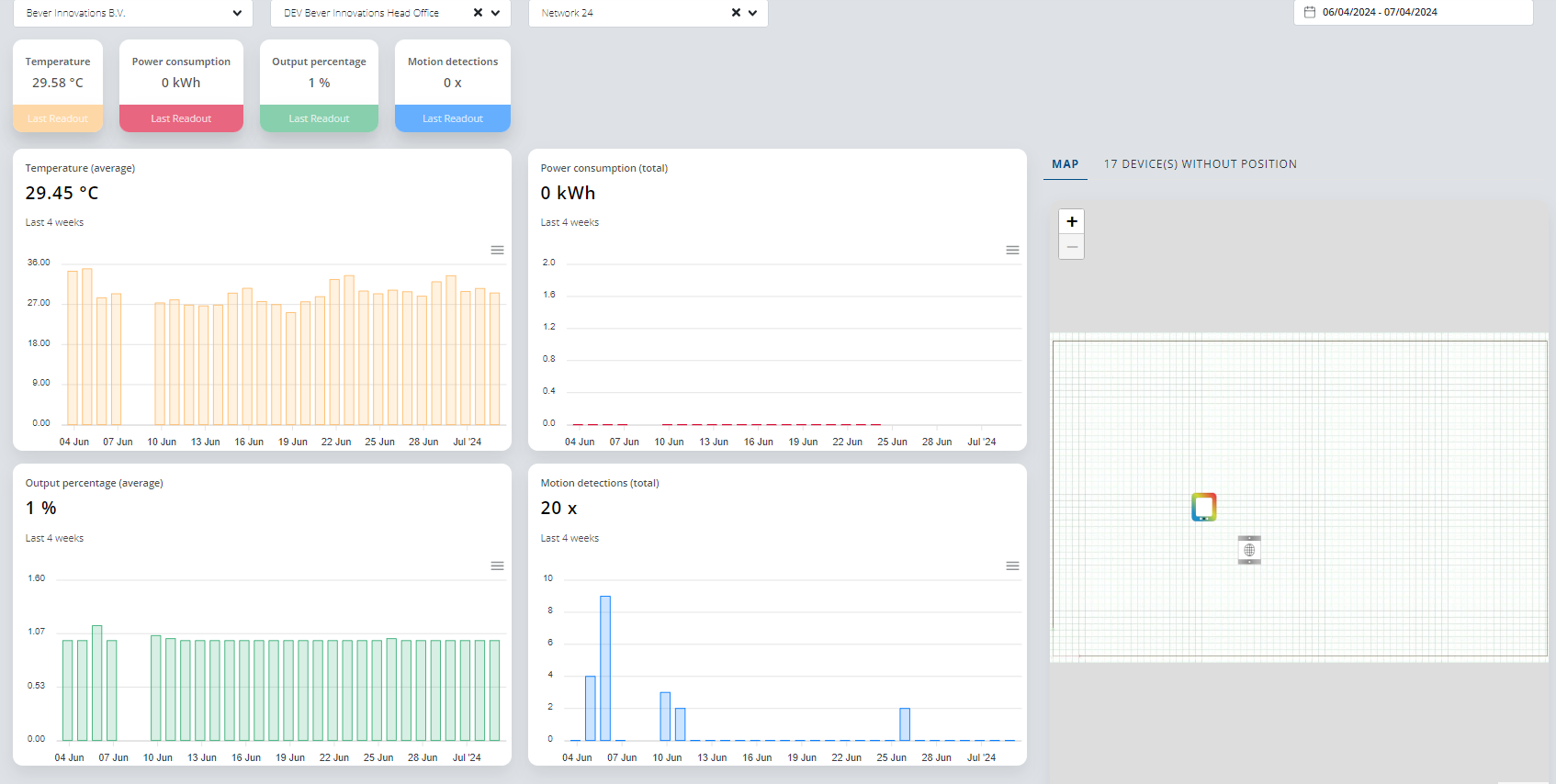Click Last 4 weeks label under temperature average

tap(54, 222)
